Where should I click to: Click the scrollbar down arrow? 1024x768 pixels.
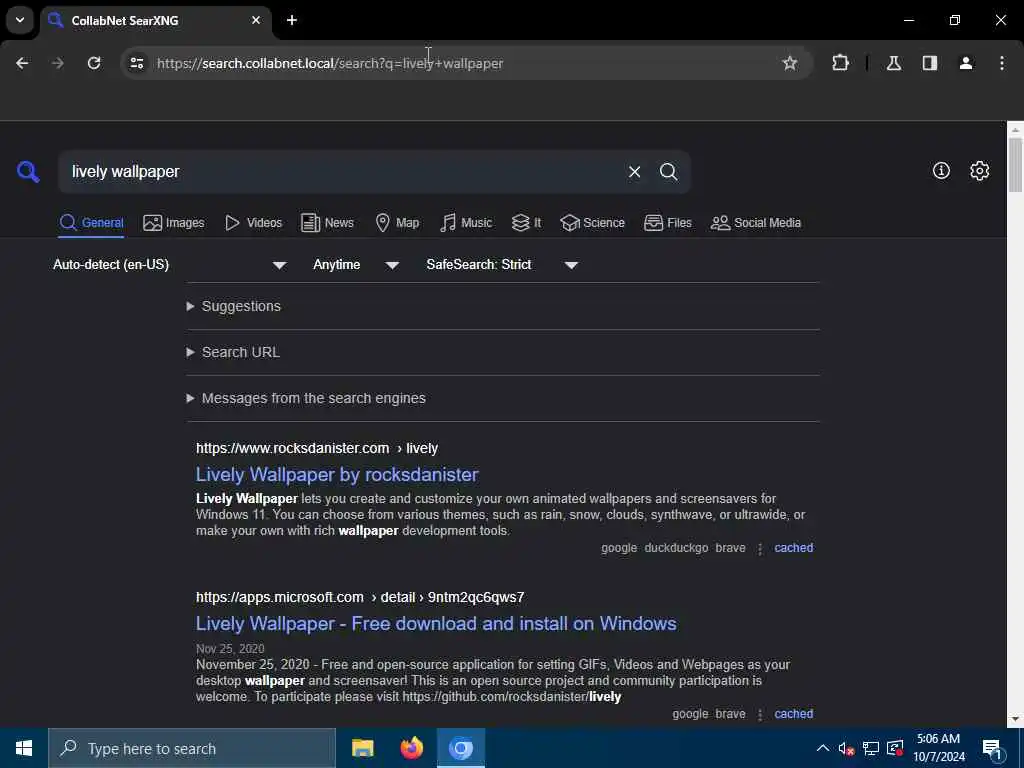pyautogui.click(x=1015, y=719)
